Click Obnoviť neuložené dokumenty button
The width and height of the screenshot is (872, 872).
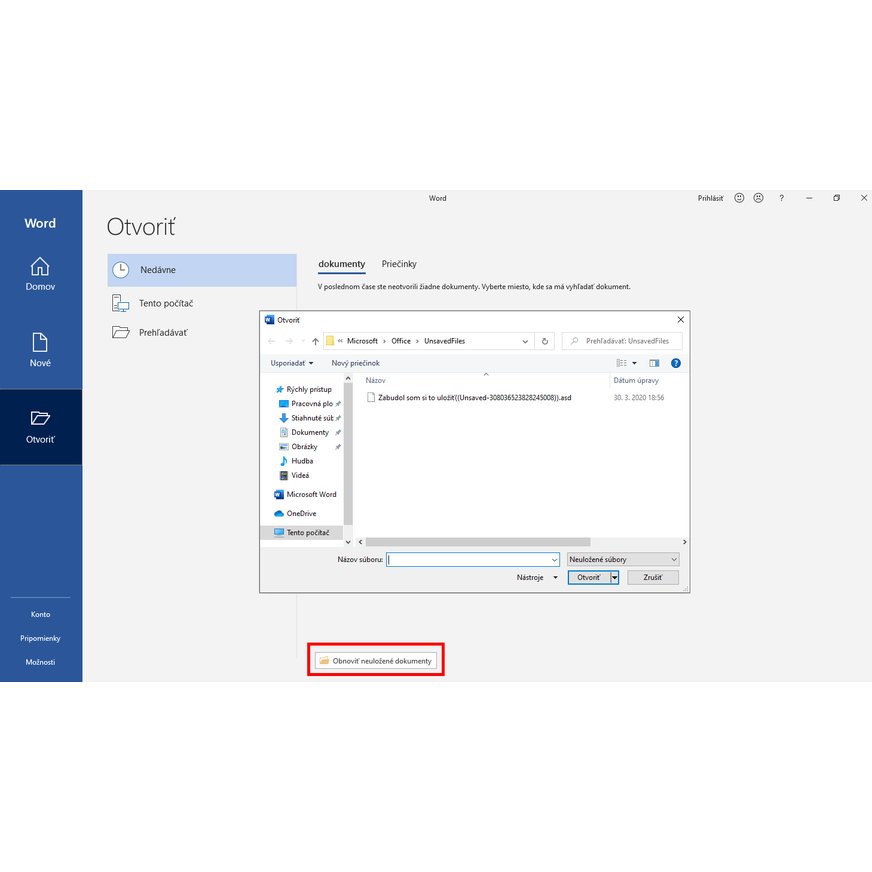click(x=376, y=661)
